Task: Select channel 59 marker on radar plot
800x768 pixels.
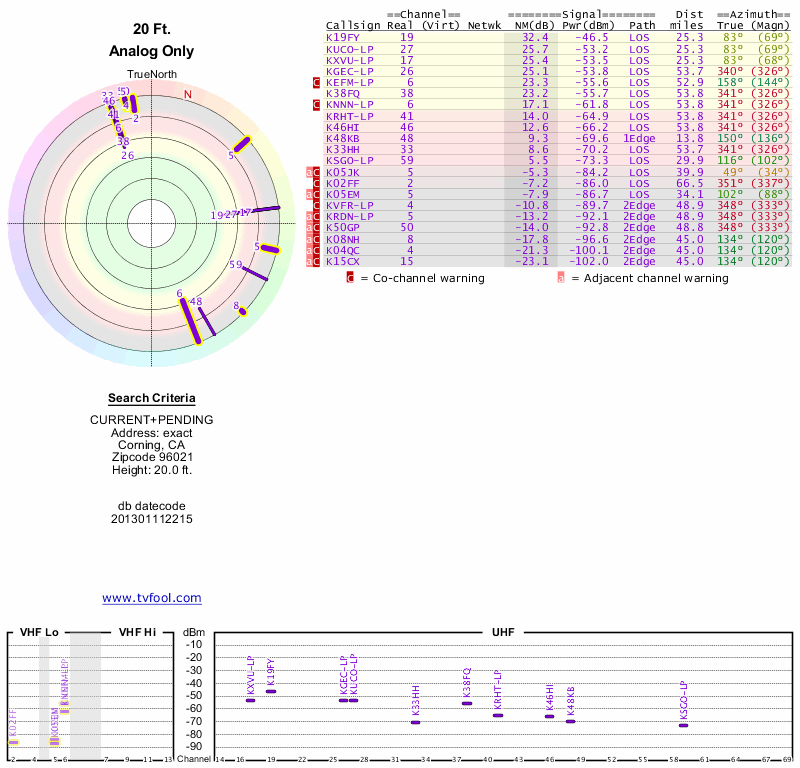Action: (256, 273)
